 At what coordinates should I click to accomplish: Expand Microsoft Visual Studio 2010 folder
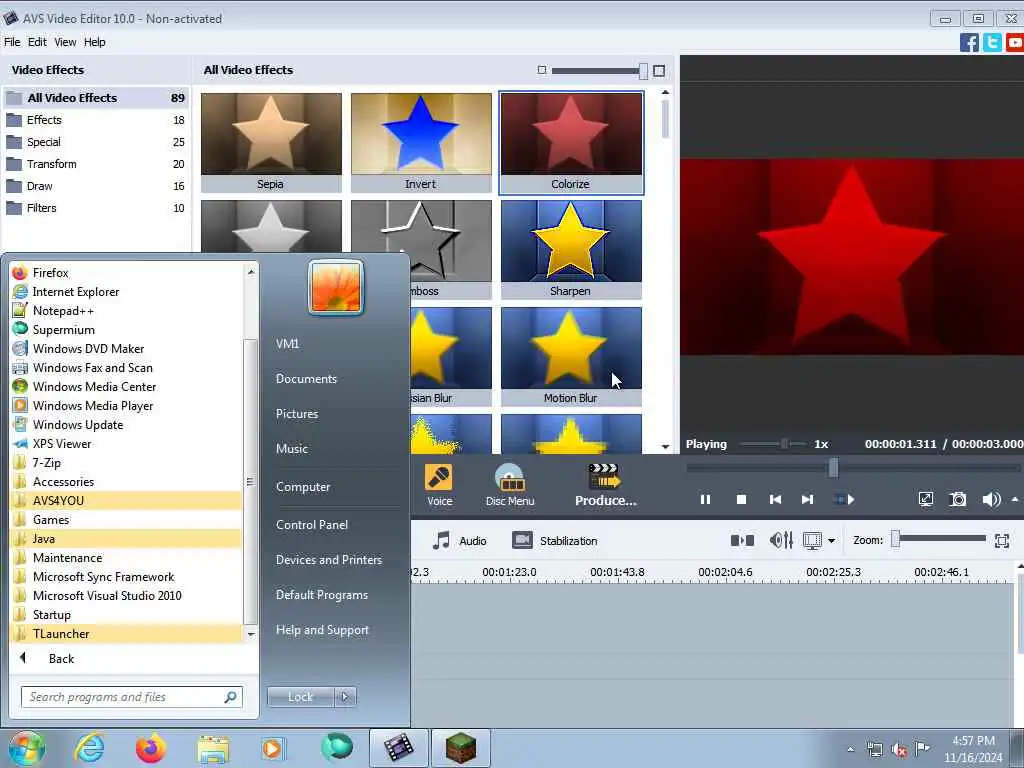(126, 596)
